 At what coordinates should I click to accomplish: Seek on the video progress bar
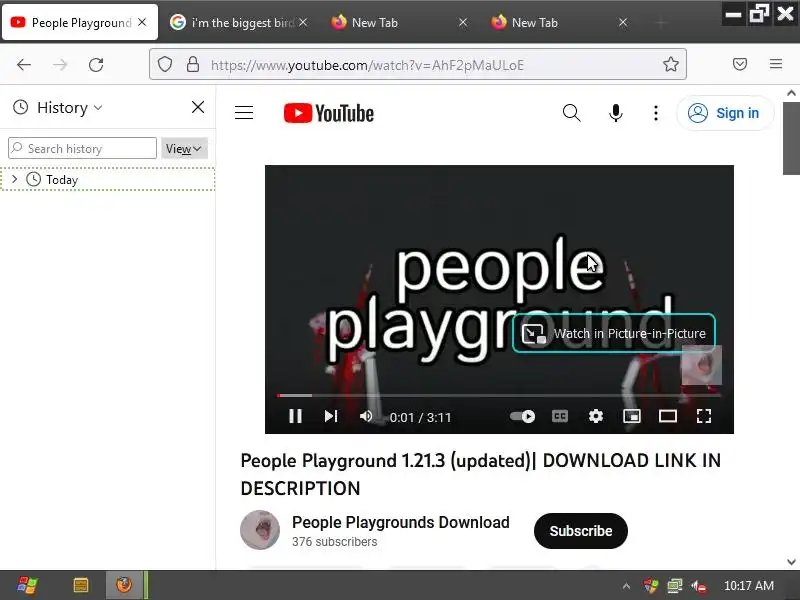(x=499, y=395)
